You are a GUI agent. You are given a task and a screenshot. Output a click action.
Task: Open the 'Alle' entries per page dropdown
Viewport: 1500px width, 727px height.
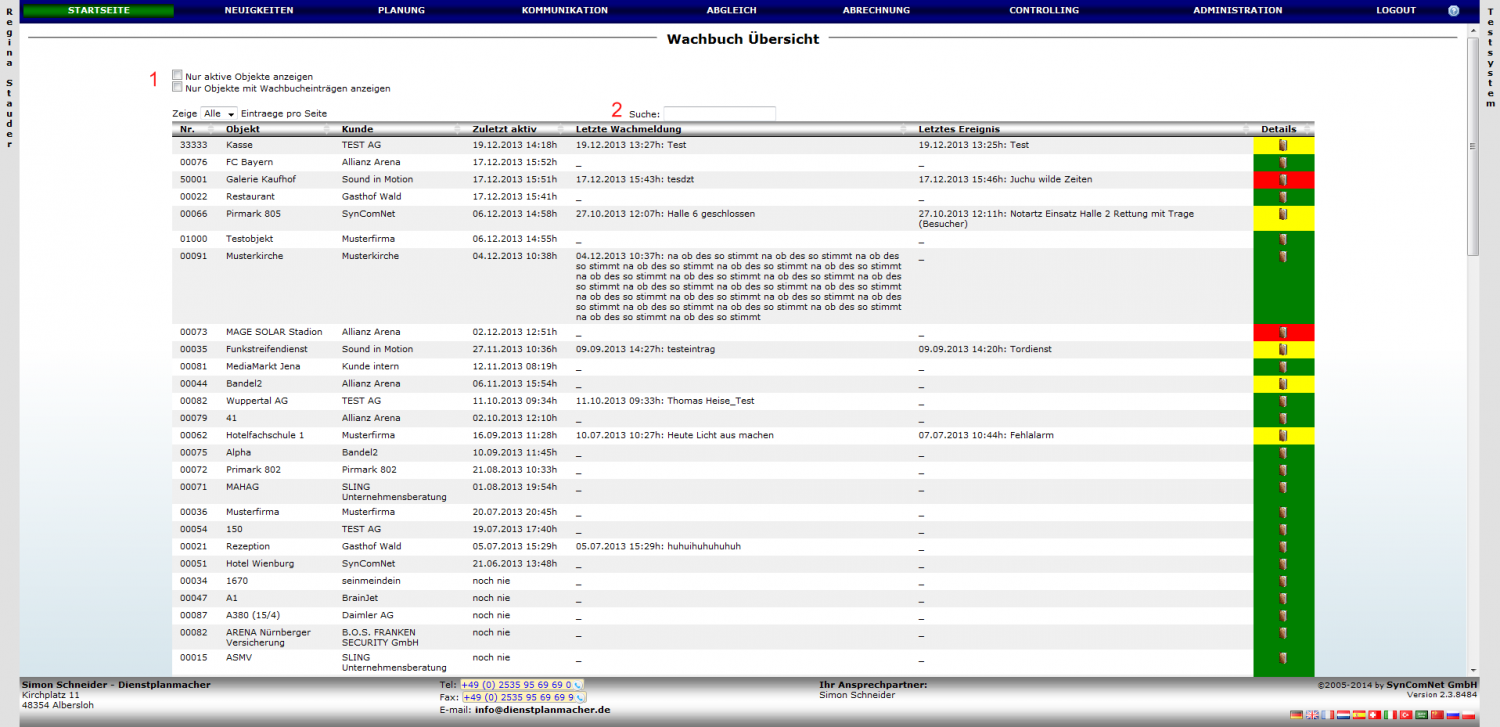coord(219,114)
